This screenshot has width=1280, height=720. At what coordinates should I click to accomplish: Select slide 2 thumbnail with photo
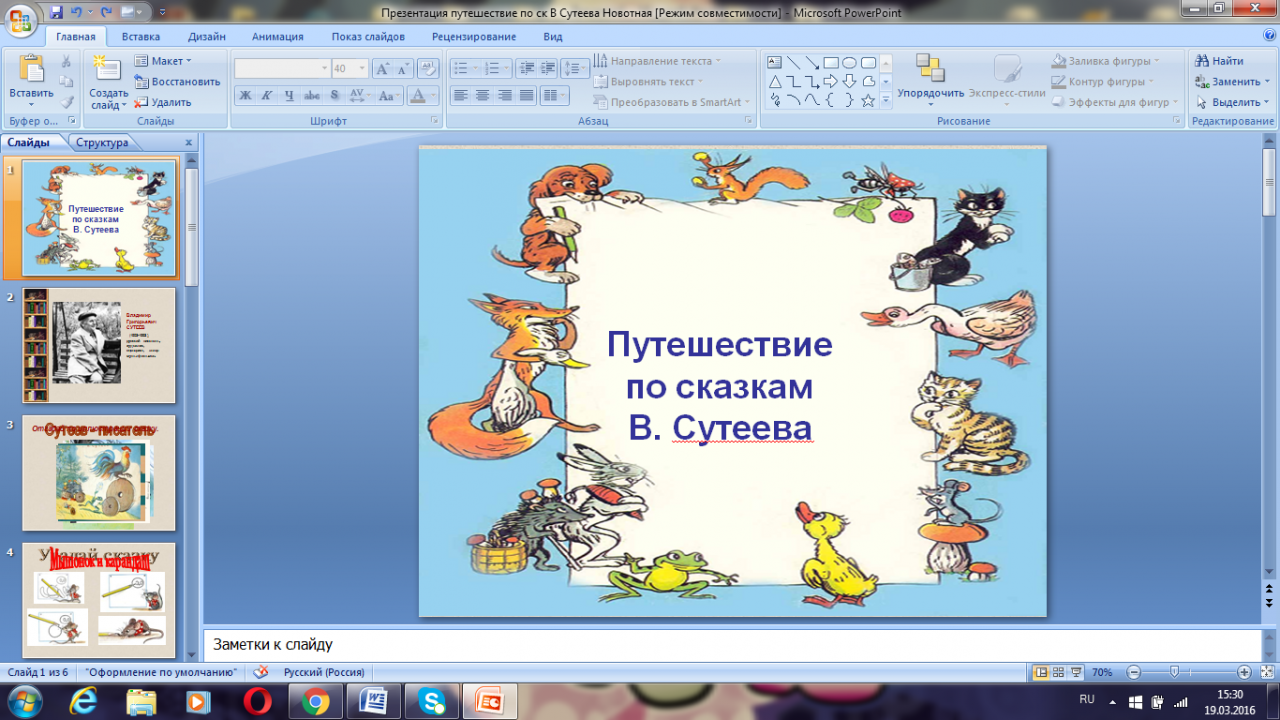click(x=99, y=345)
